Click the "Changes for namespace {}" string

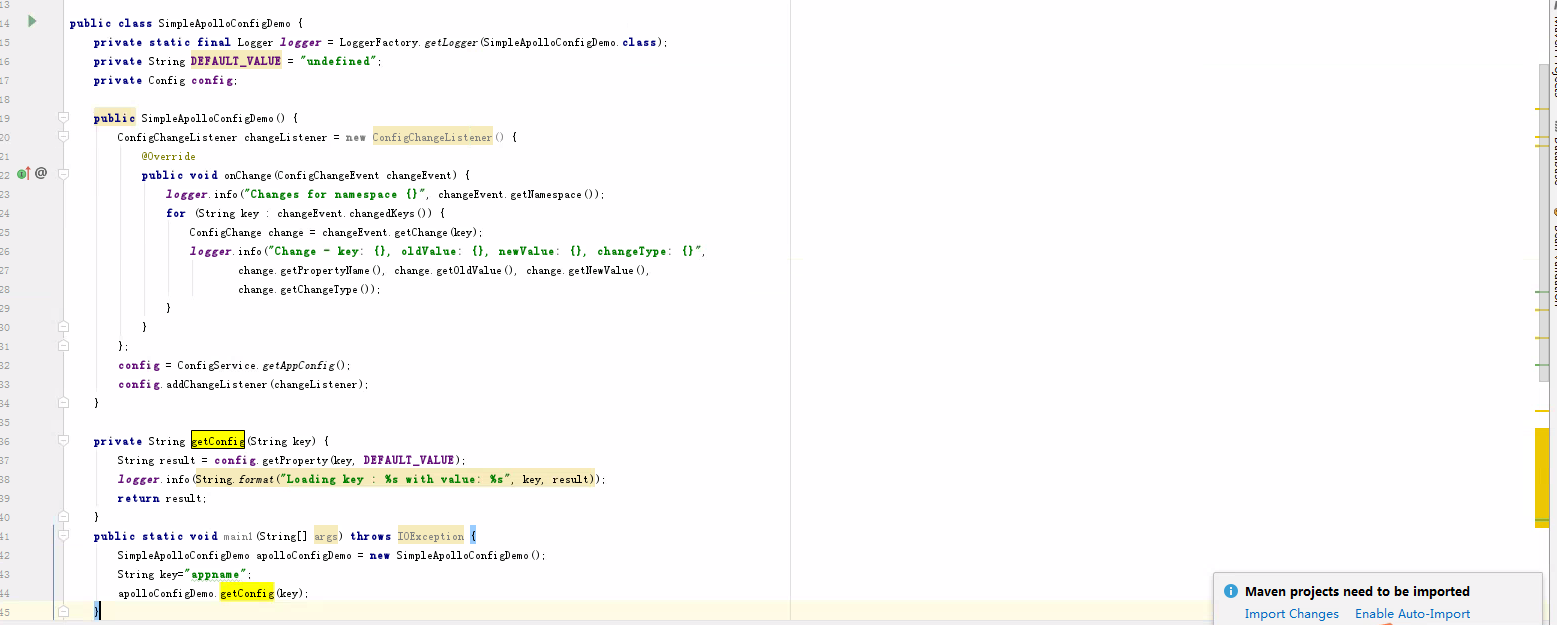click(x=334, y=194)
